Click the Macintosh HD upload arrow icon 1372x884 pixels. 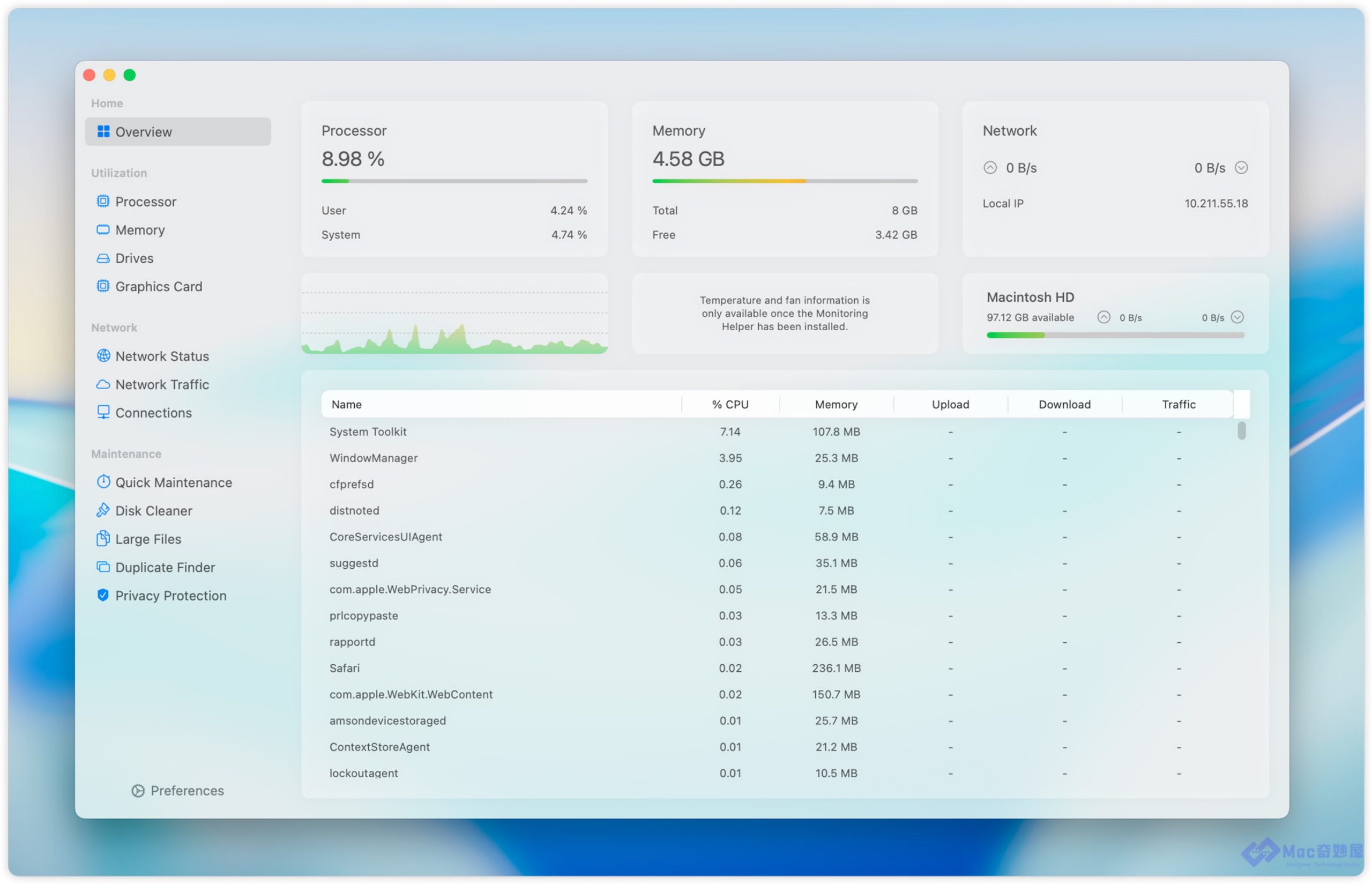point(1103,317)
